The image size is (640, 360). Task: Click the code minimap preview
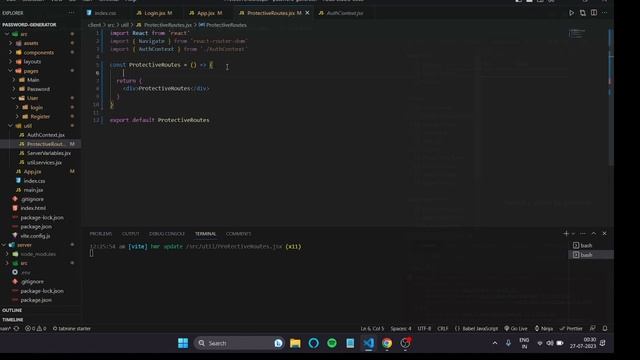(577, 33)
